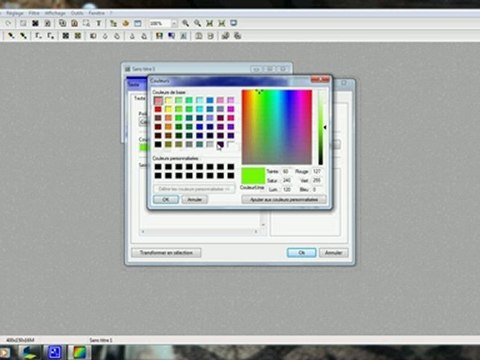This screenshot has width=480, height=360.
Task: Click the Redo arrow toolbar icon
Action: tap(8, 23)
